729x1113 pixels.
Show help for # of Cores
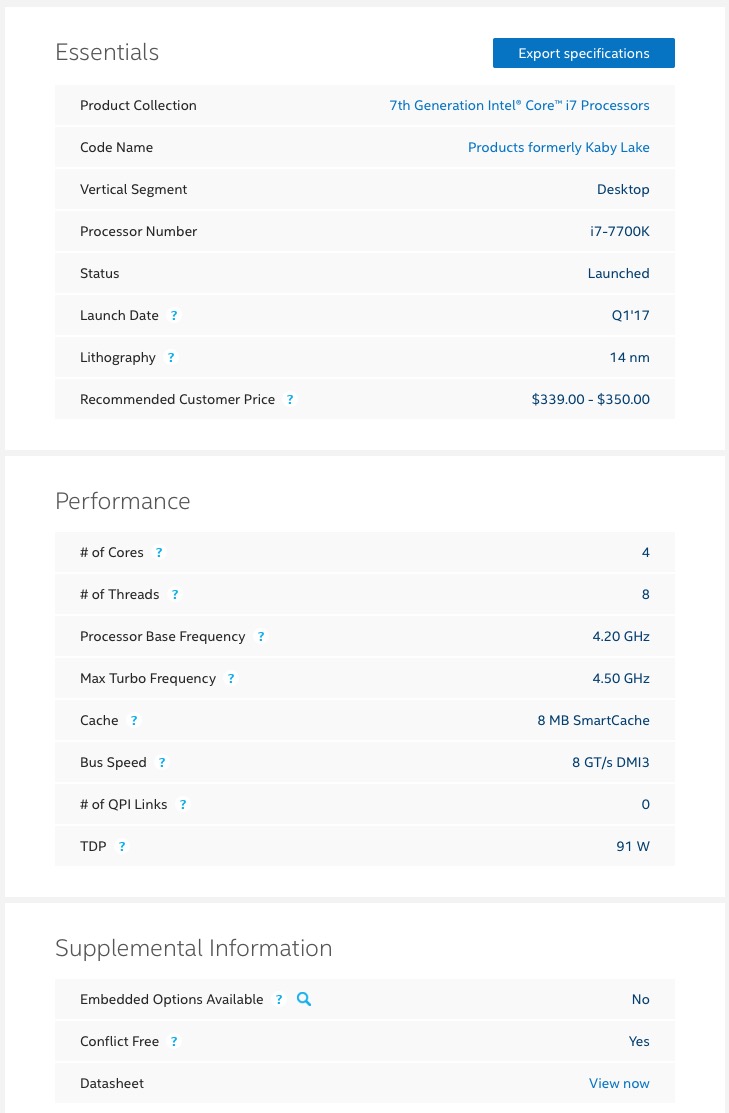pyautogui.click(x=159, y=552)
